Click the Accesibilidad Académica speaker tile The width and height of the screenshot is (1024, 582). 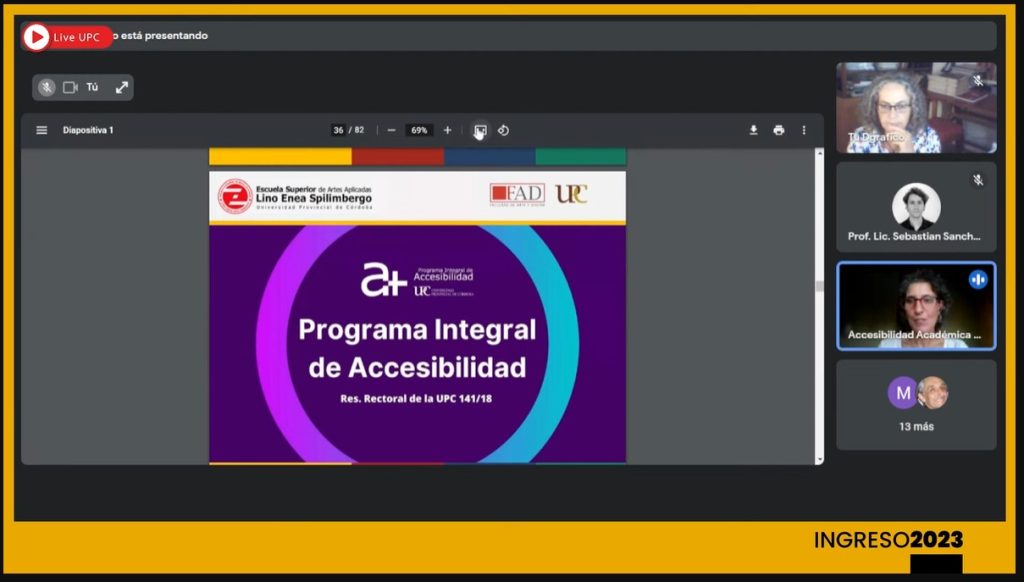[916, 307]
